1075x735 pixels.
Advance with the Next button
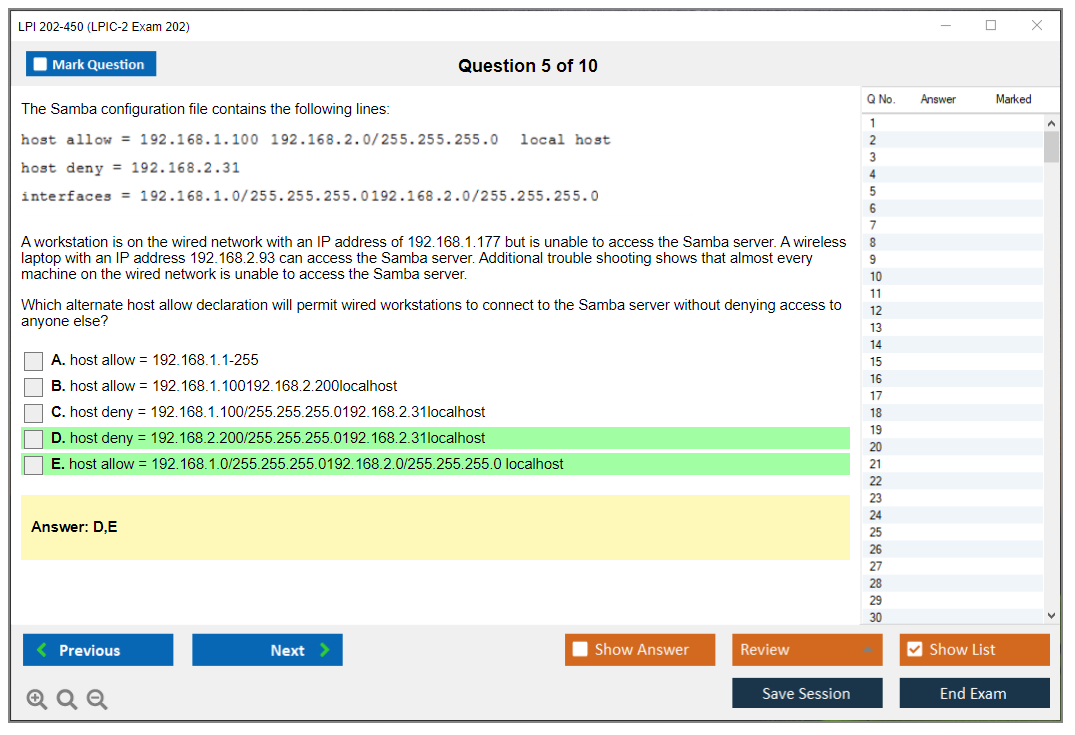(267, 650)
